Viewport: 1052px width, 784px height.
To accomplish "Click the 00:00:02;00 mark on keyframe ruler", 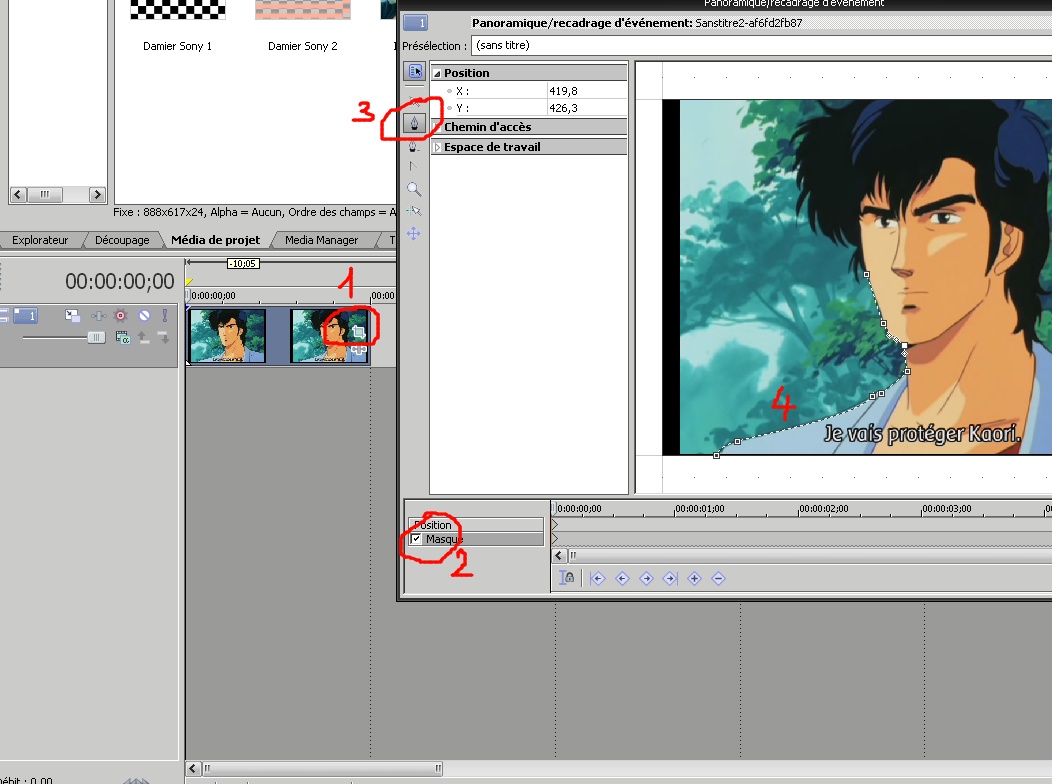I will 823,508.
